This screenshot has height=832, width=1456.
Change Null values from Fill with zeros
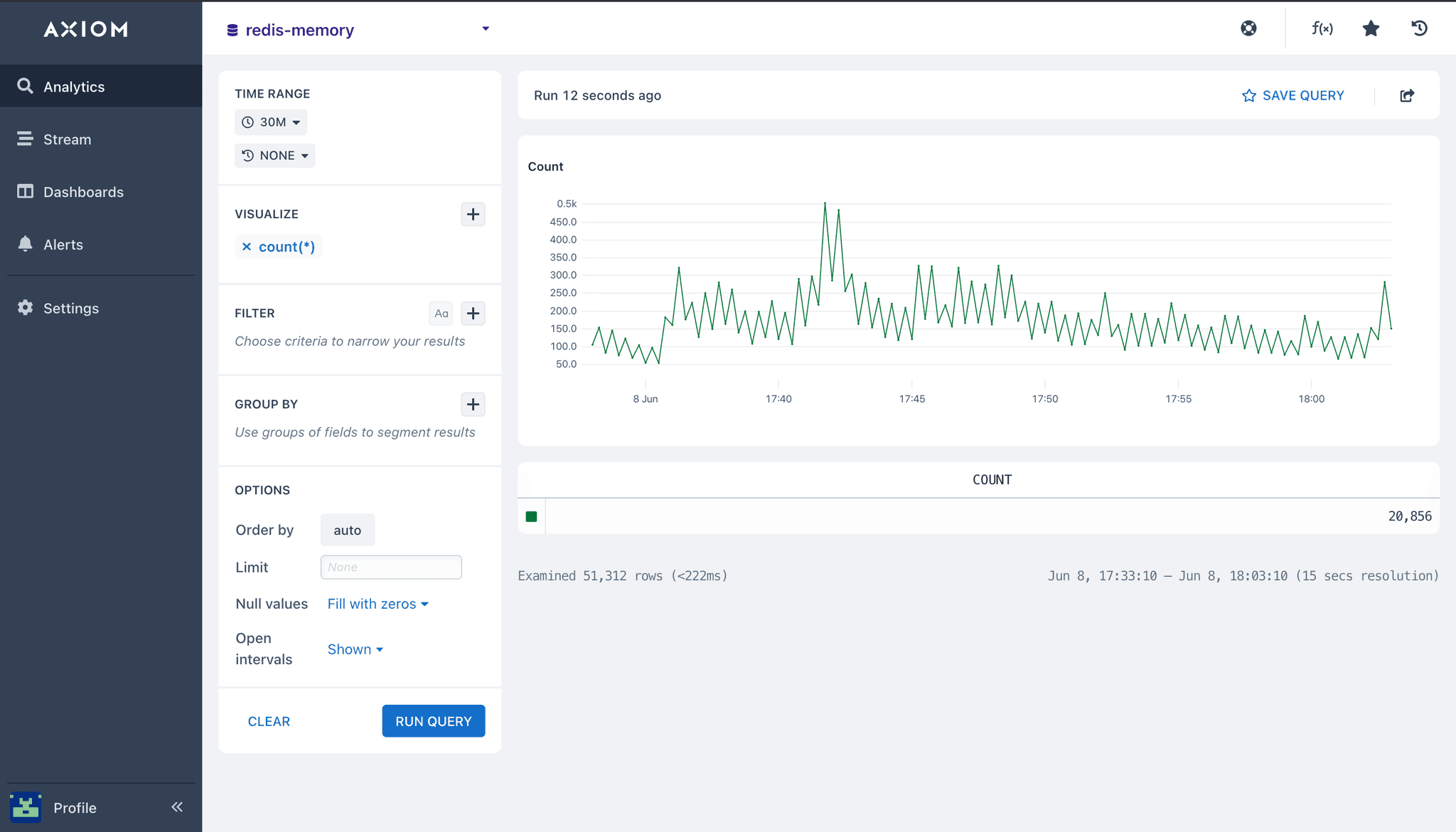tap(378, 603)
